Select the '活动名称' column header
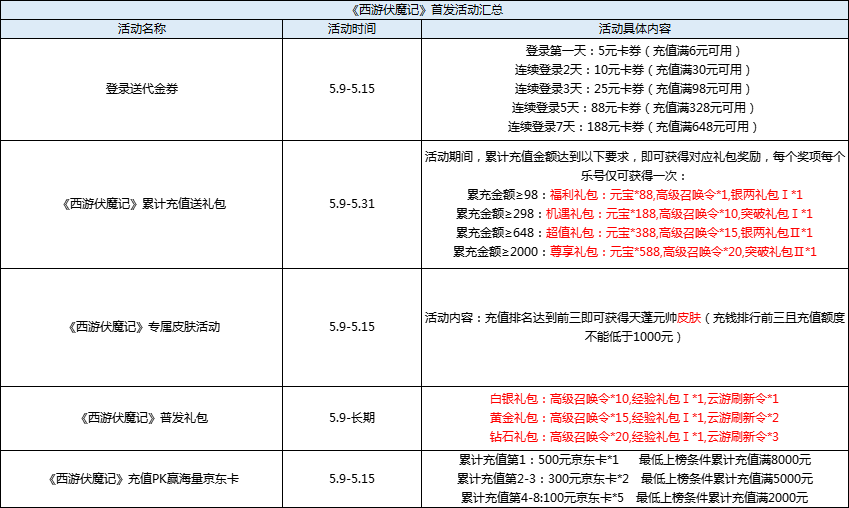 [x=141, y=29]
